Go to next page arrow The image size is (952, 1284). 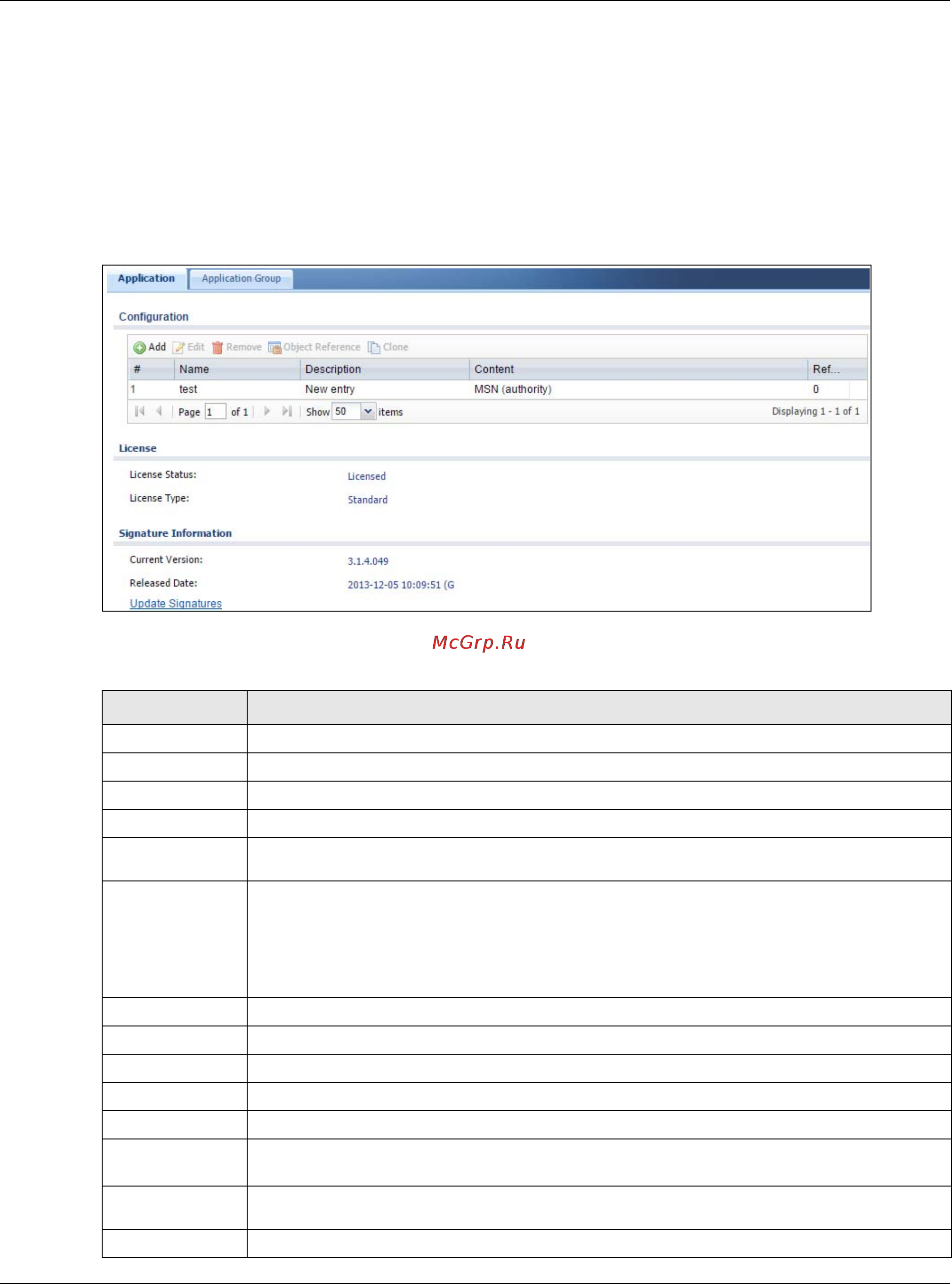coord(267,412)
